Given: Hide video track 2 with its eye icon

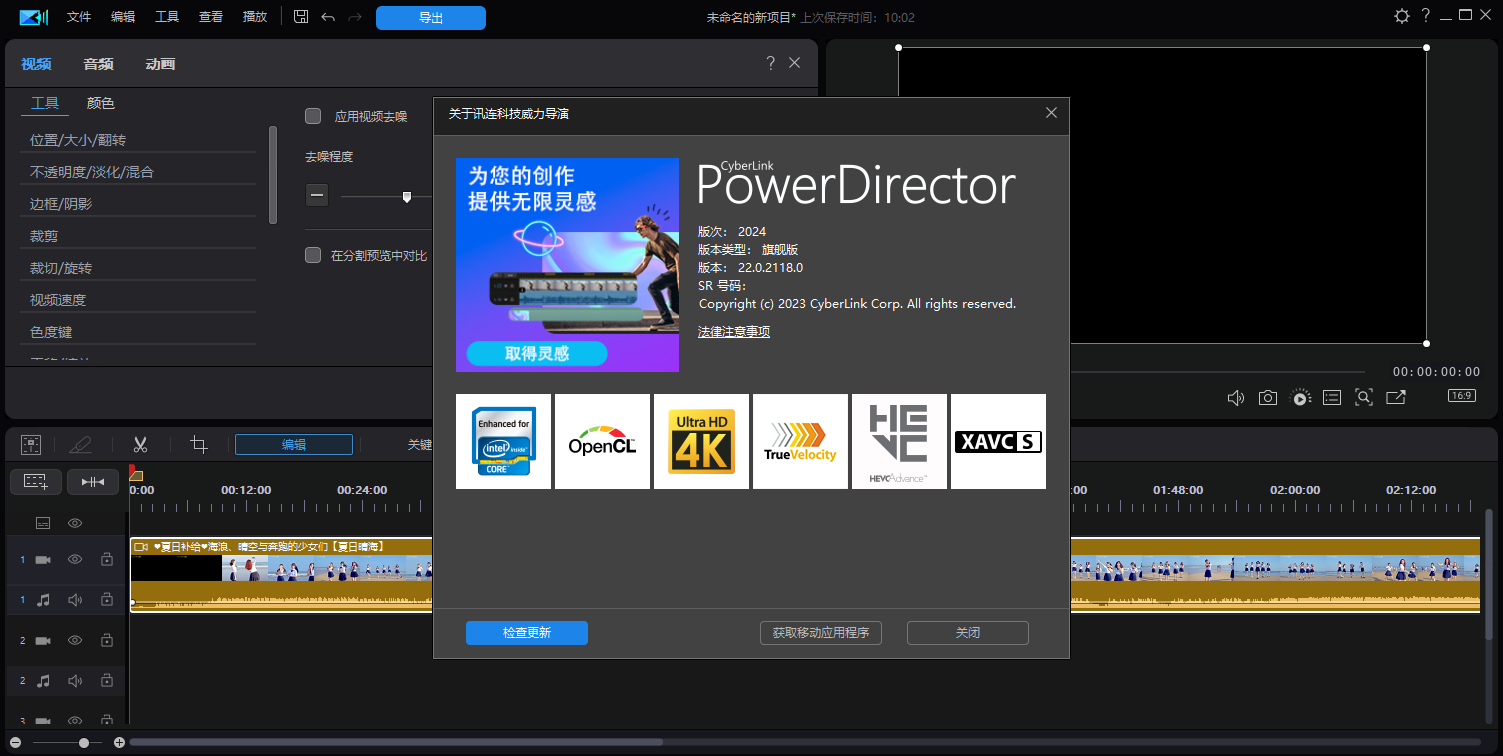Looking at the screenshot, I should pyautogui.click(x=75, y=640).
